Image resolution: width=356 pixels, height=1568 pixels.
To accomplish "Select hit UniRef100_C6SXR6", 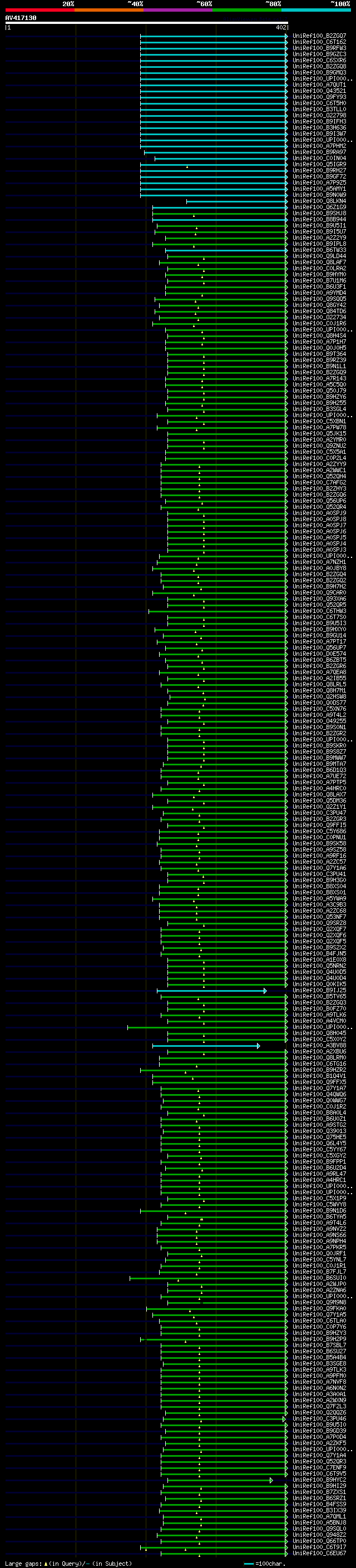I will coord(319,60).
